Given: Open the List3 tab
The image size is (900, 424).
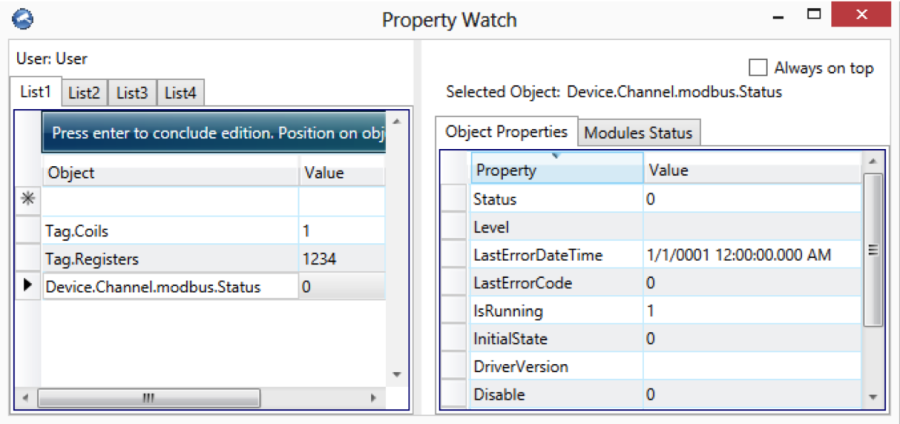Looking at the screenshot, I should click(132, 93).
